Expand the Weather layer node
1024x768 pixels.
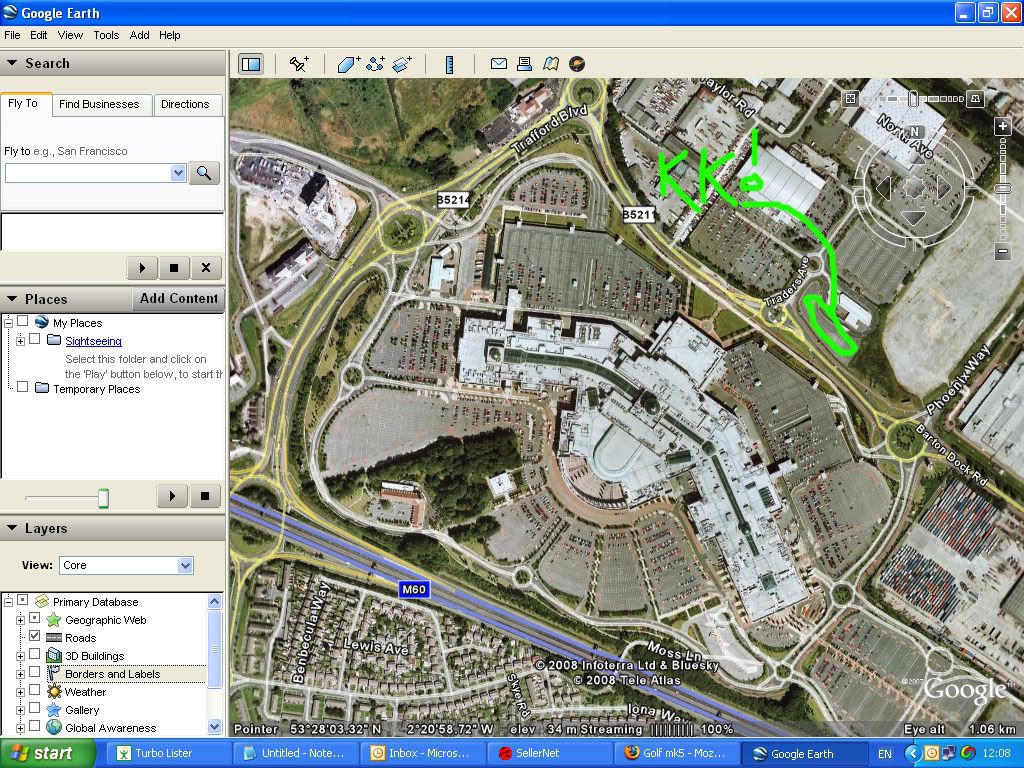(x=20, y=692)
